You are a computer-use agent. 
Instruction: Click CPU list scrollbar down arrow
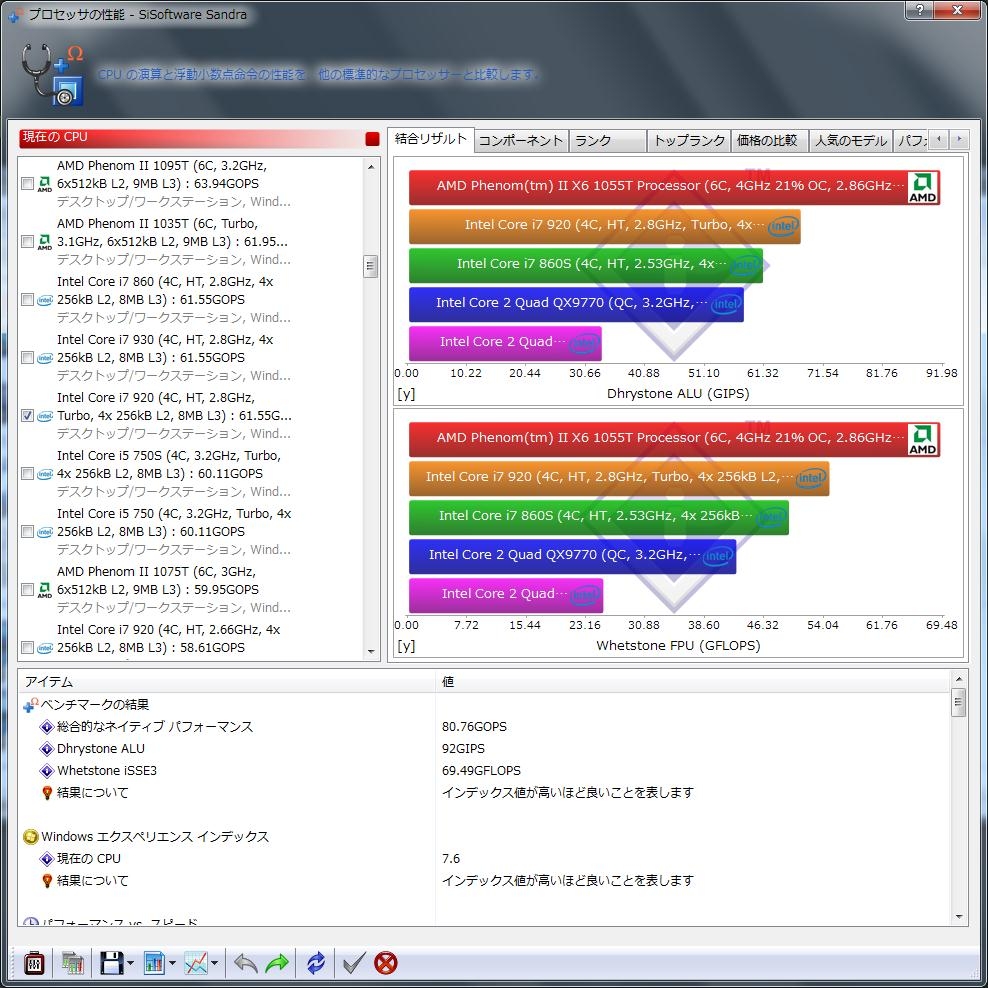tap(370, 652)
